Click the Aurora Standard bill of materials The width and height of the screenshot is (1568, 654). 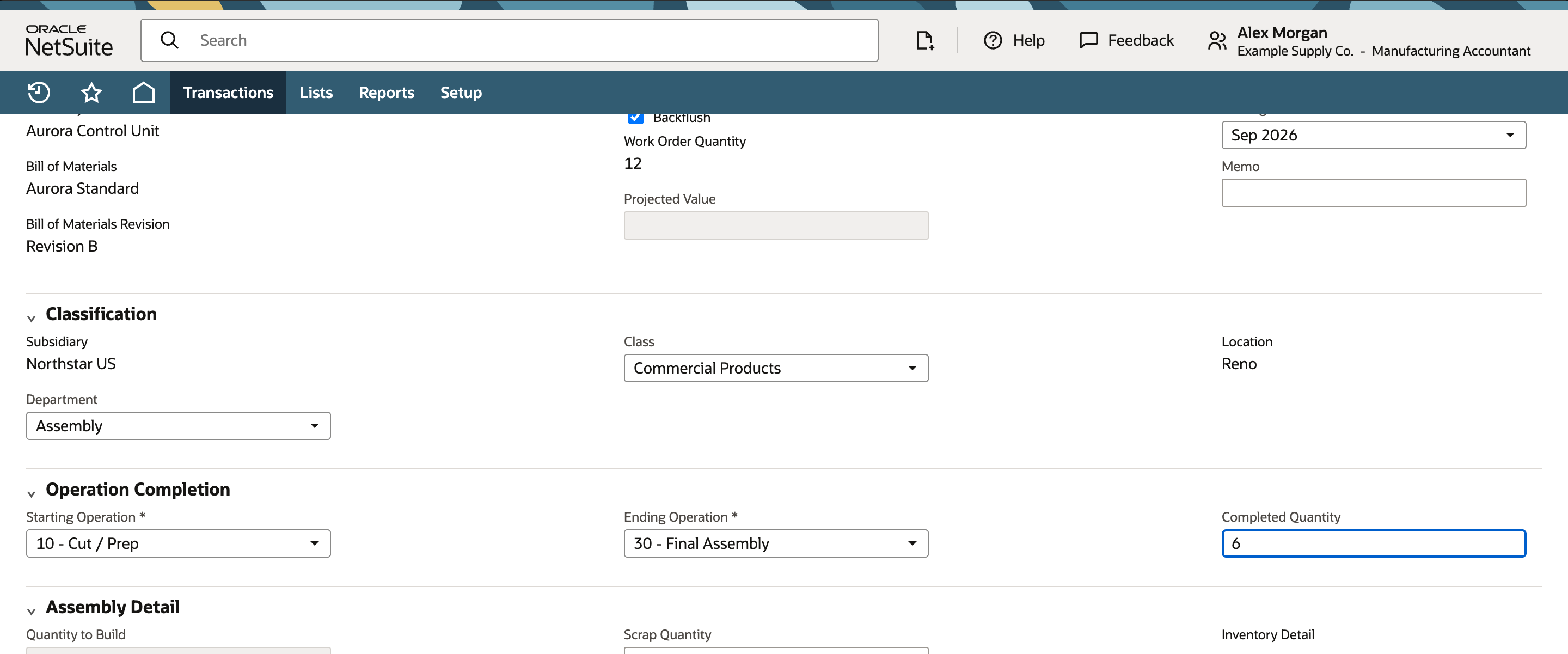[82, 189]
